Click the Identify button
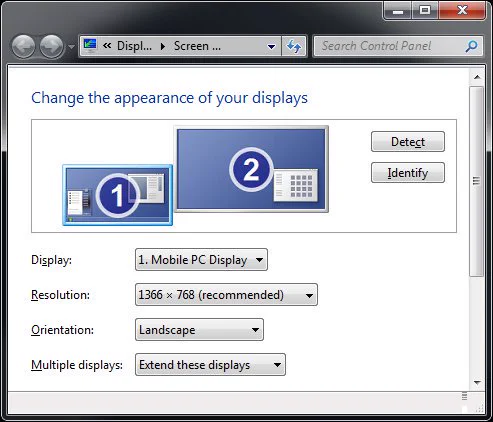 408,173
